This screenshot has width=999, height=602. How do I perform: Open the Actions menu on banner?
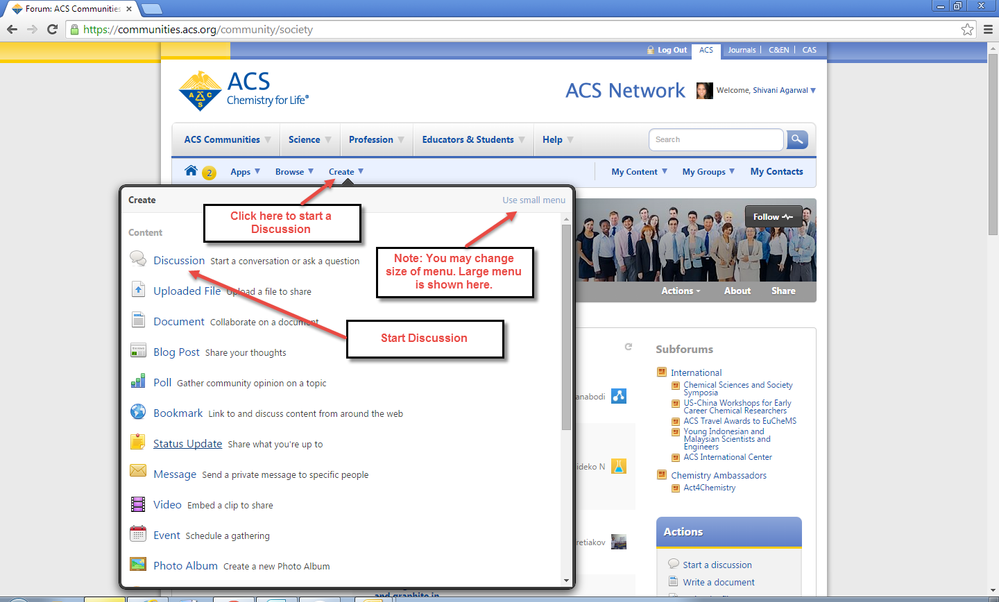click(682, 291)
